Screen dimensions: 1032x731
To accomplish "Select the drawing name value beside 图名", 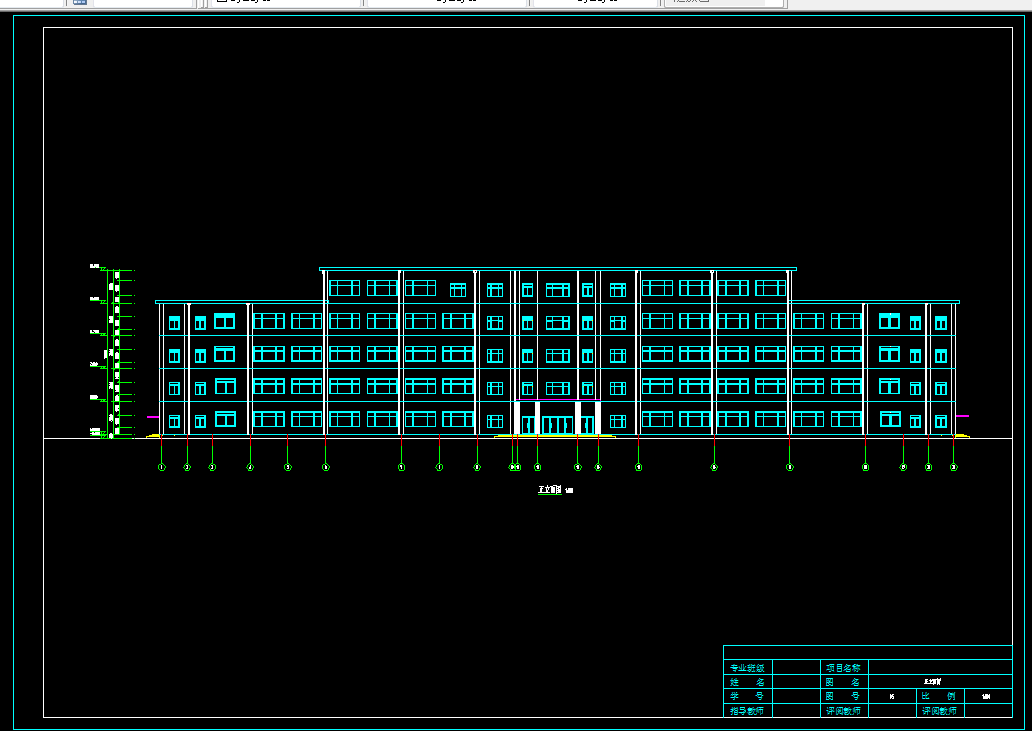I will tap(933, 682).
